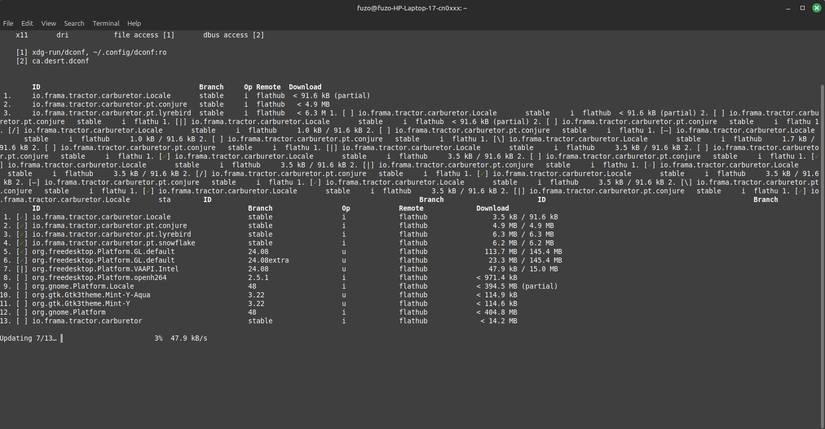Click the '[2] ca.desrt.dconf' line
The image size is (825, 429).
(53, 61)
